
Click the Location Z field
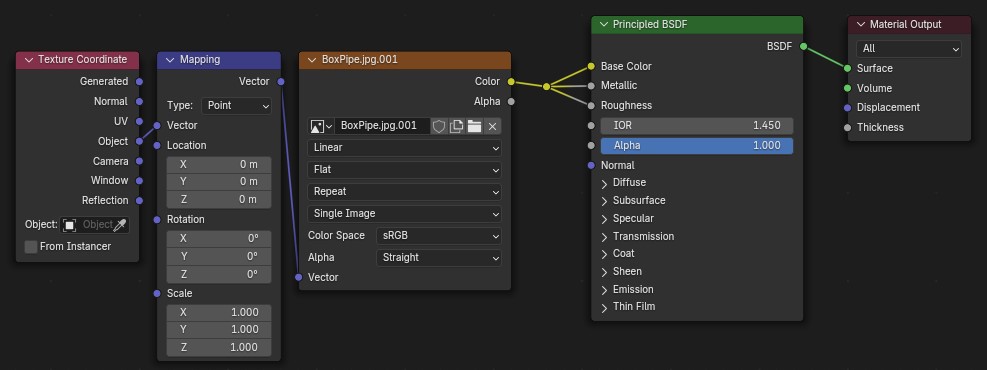pyautogui.click(x=219, y=199)
